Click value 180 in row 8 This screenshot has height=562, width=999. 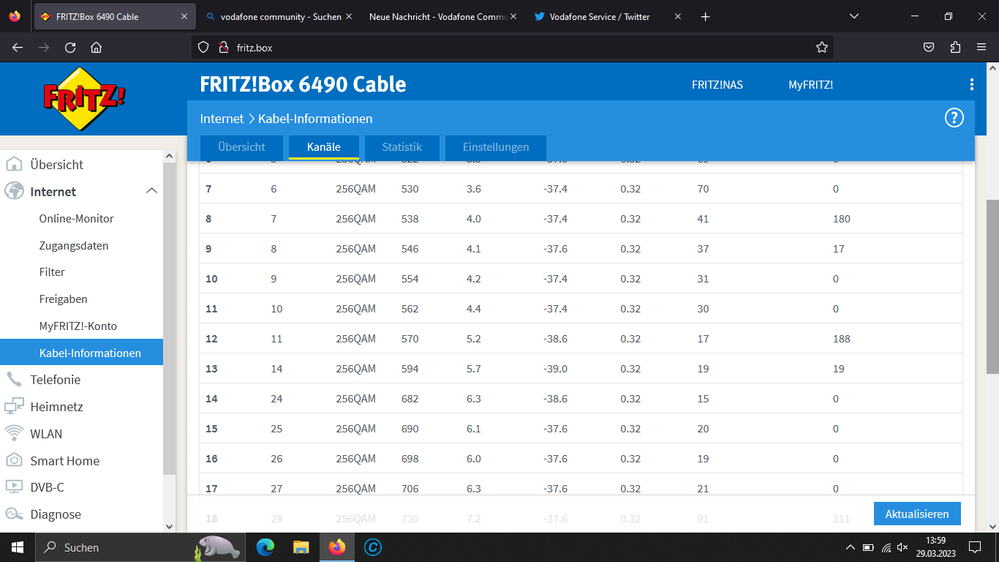pos(841,219)
